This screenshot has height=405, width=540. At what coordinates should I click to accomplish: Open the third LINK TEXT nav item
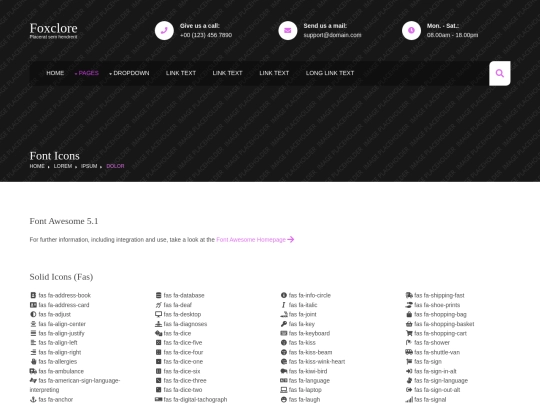click(274, 73)
